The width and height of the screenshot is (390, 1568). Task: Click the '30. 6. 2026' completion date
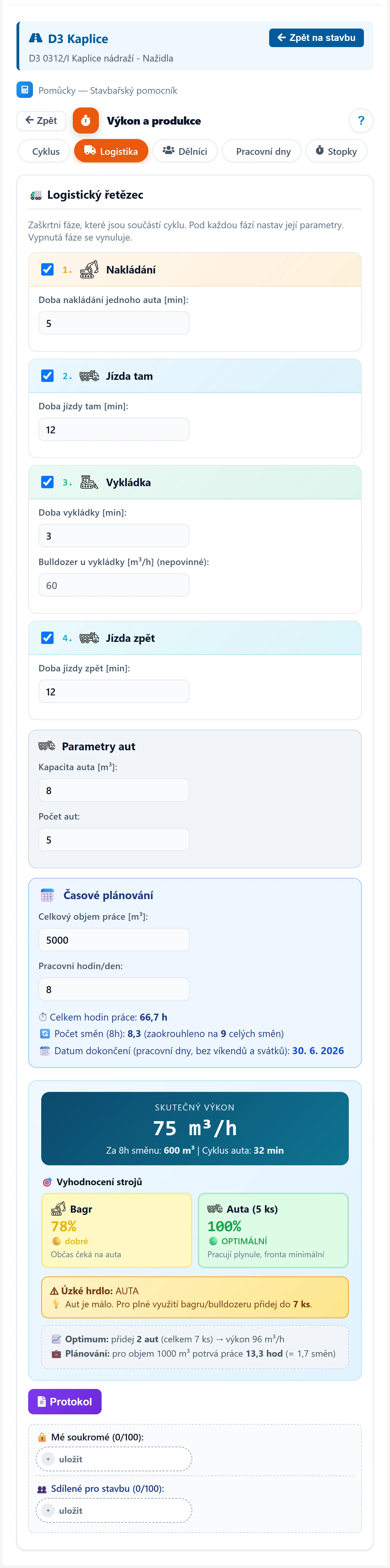coord(318,1051)
